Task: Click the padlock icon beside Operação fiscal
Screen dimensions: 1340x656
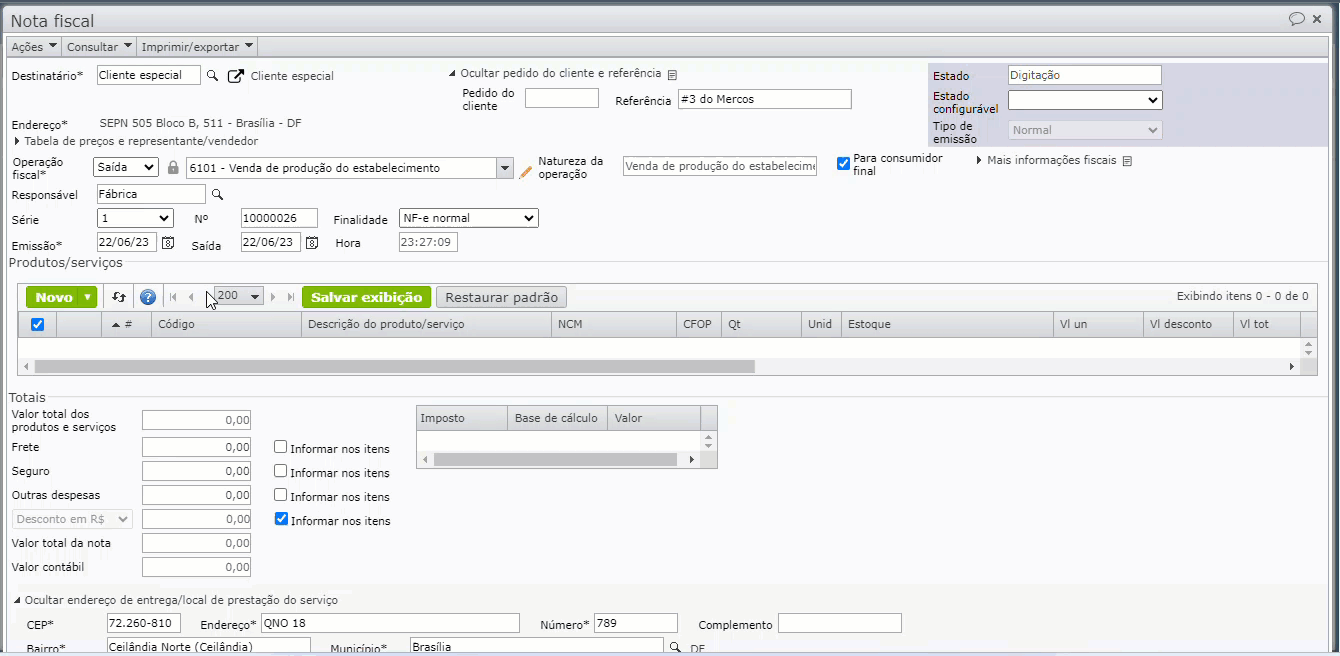Action: [173, 168]
